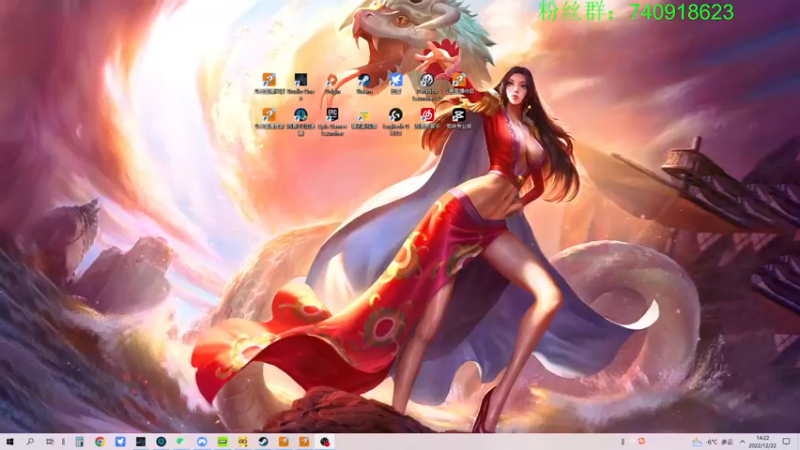The width and height of the screenshot is (800, 450).
Task: Expand hidden system tray icons chevron
Action: [742, 442]
